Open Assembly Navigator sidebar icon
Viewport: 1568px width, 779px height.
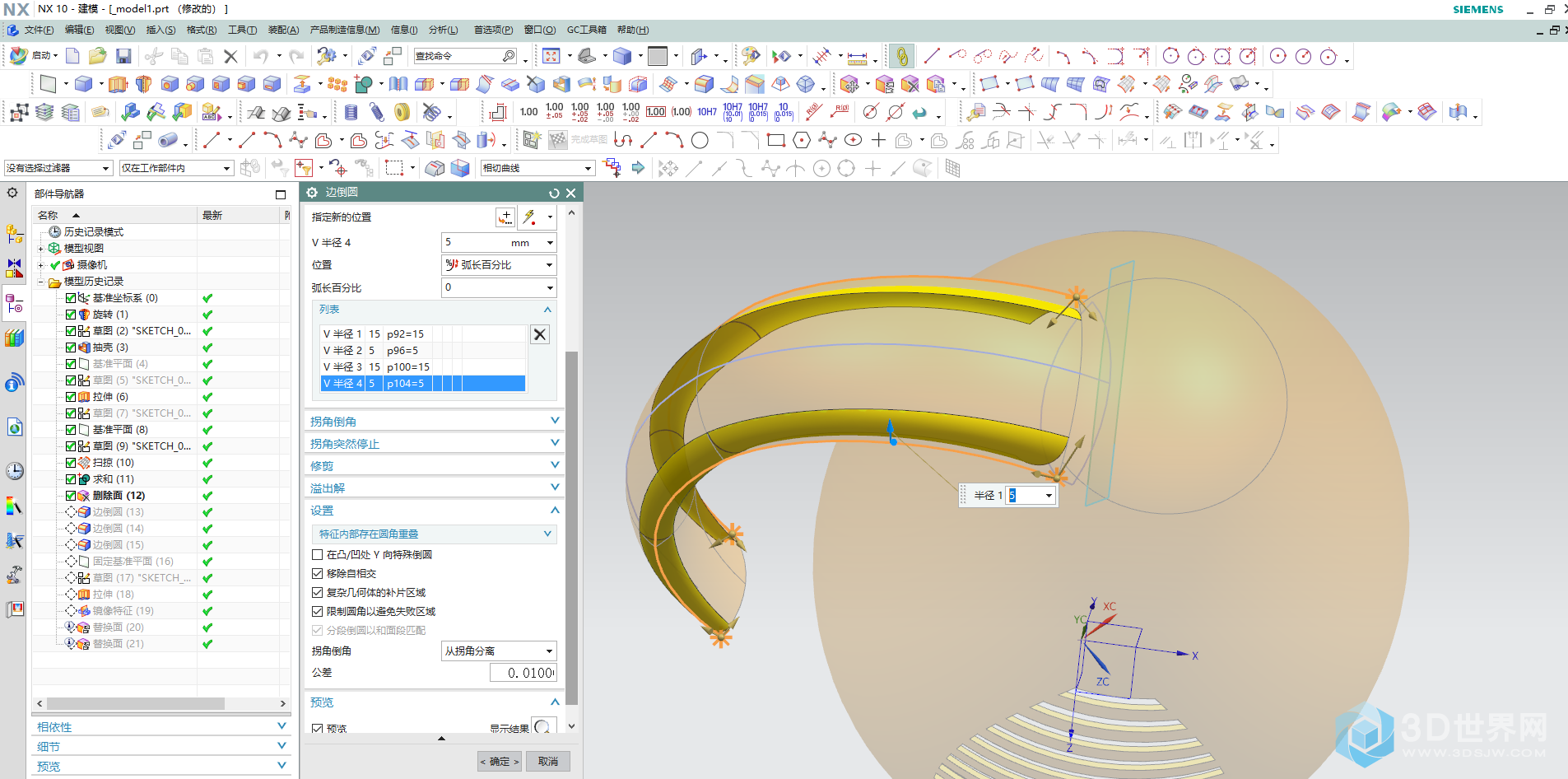click(x=15, y=234)
